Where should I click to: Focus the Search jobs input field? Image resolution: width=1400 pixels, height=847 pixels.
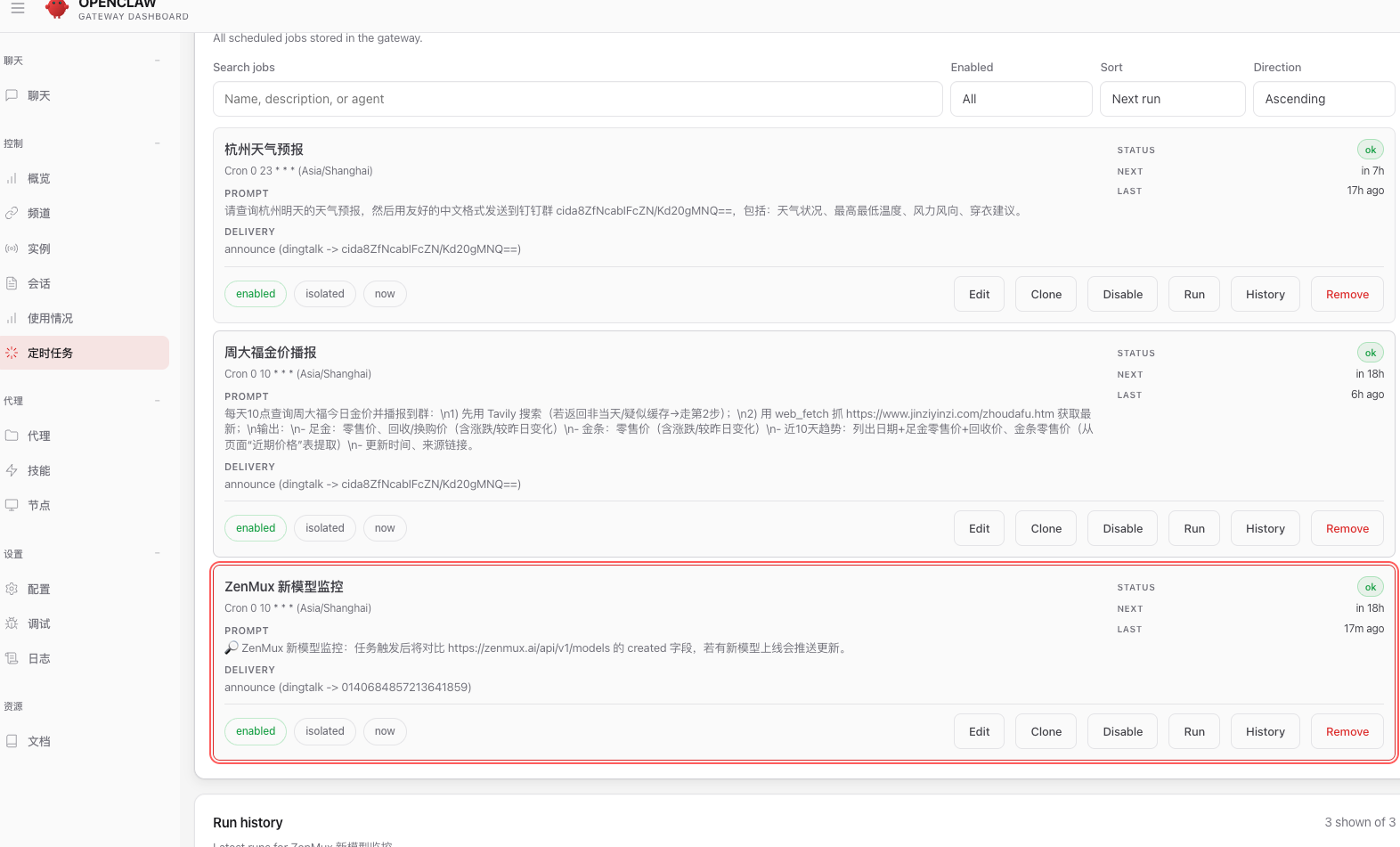pos(578,99)
